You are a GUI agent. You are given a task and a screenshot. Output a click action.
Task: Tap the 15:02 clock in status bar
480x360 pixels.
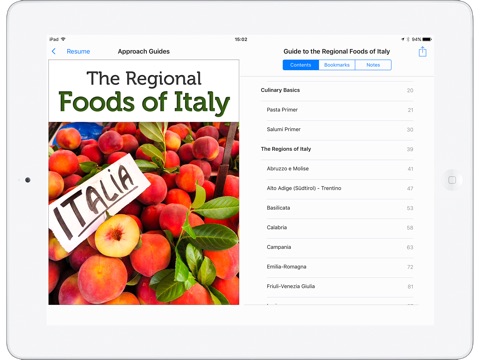[241, 39]
